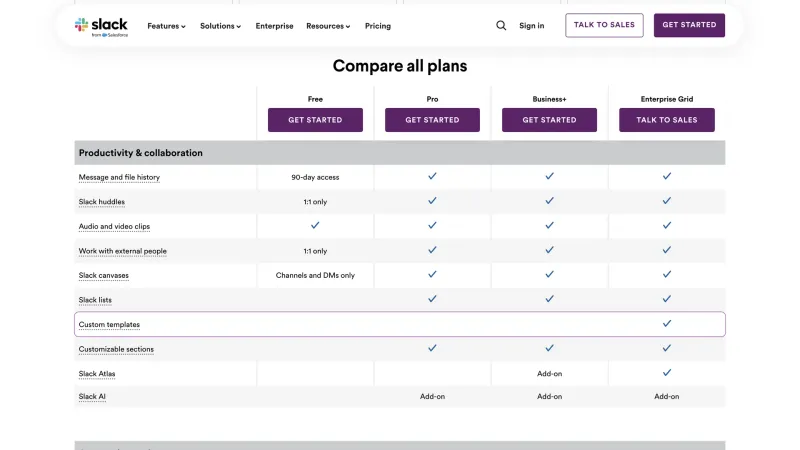800x450 pixels.
Task: Click the Slack AI feature link
Action: click(x=92, y=396)
